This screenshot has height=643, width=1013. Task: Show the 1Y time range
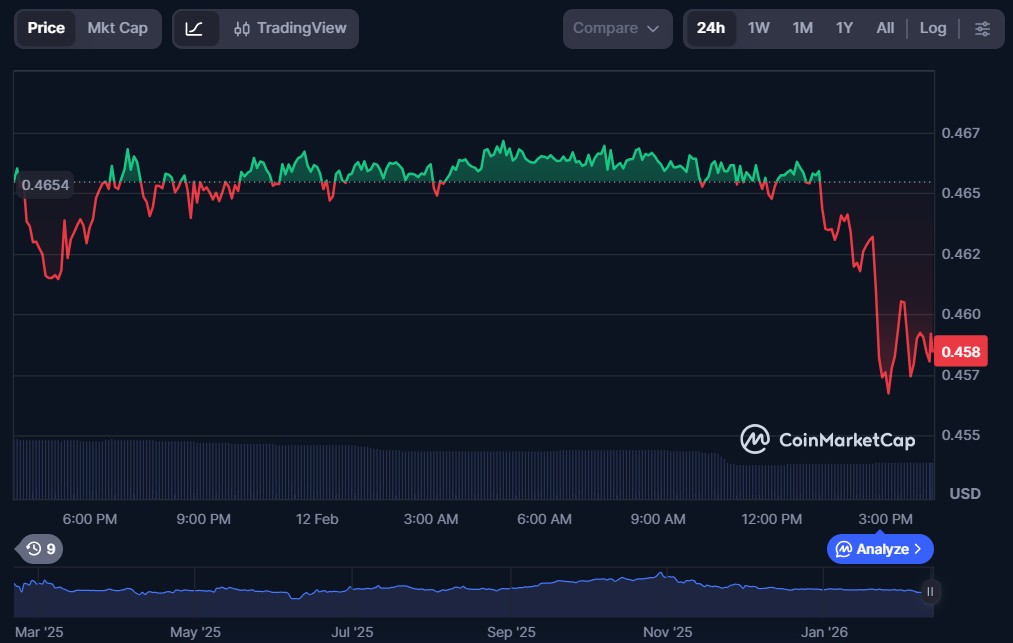tap(844, 29)
